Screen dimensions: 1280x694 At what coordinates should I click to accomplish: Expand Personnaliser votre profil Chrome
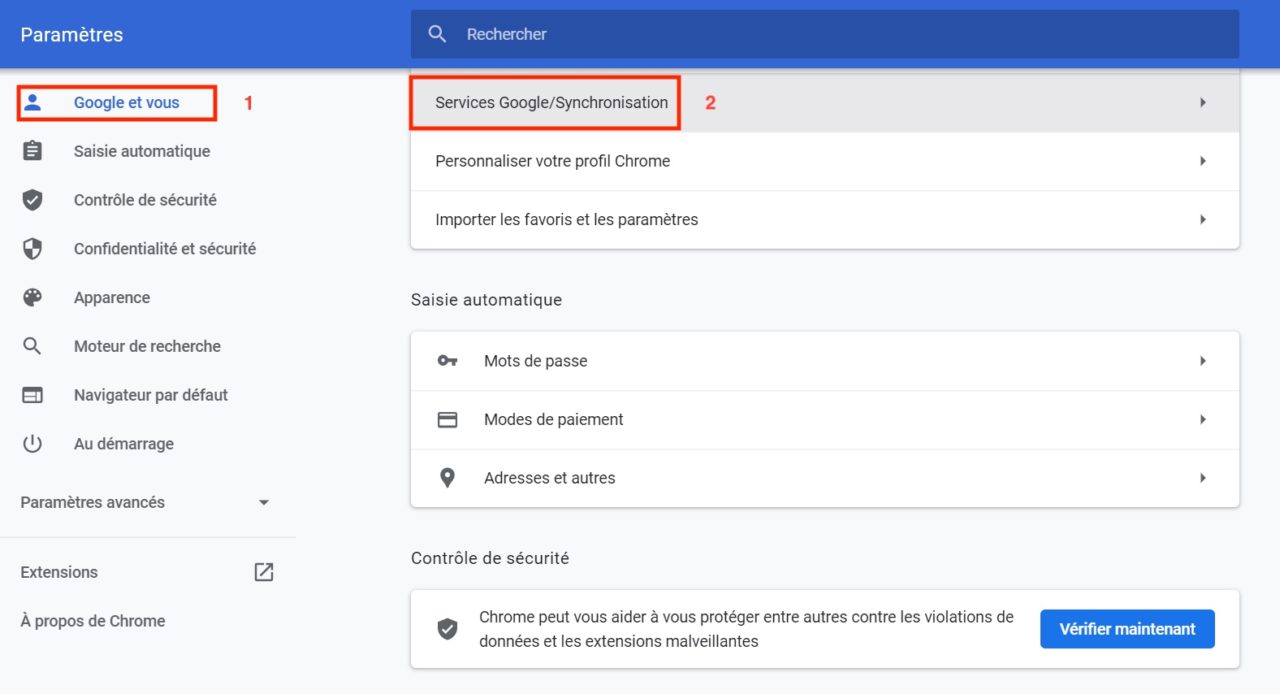(x=1203, y=160)
